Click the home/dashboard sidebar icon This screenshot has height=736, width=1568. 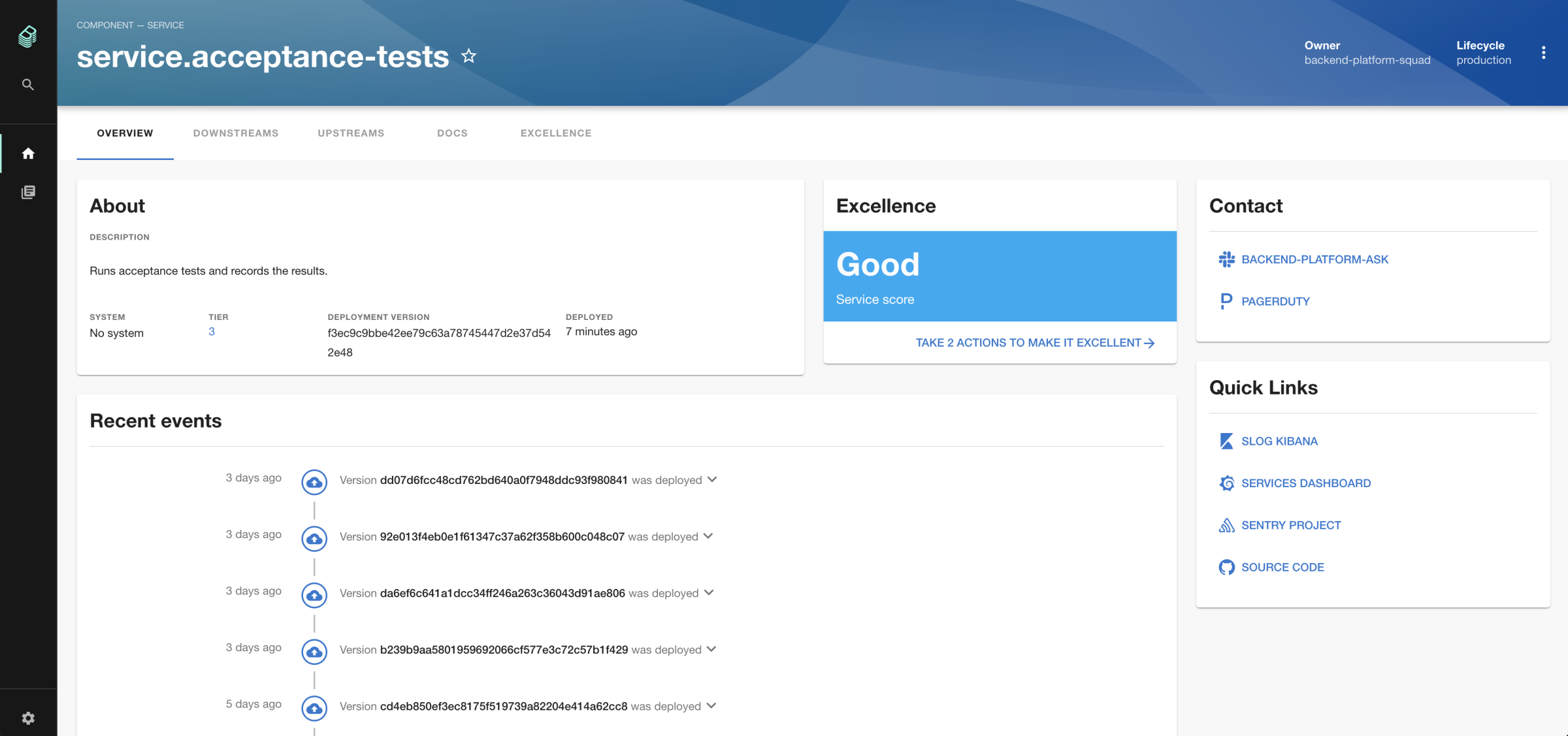click(28, 152)
